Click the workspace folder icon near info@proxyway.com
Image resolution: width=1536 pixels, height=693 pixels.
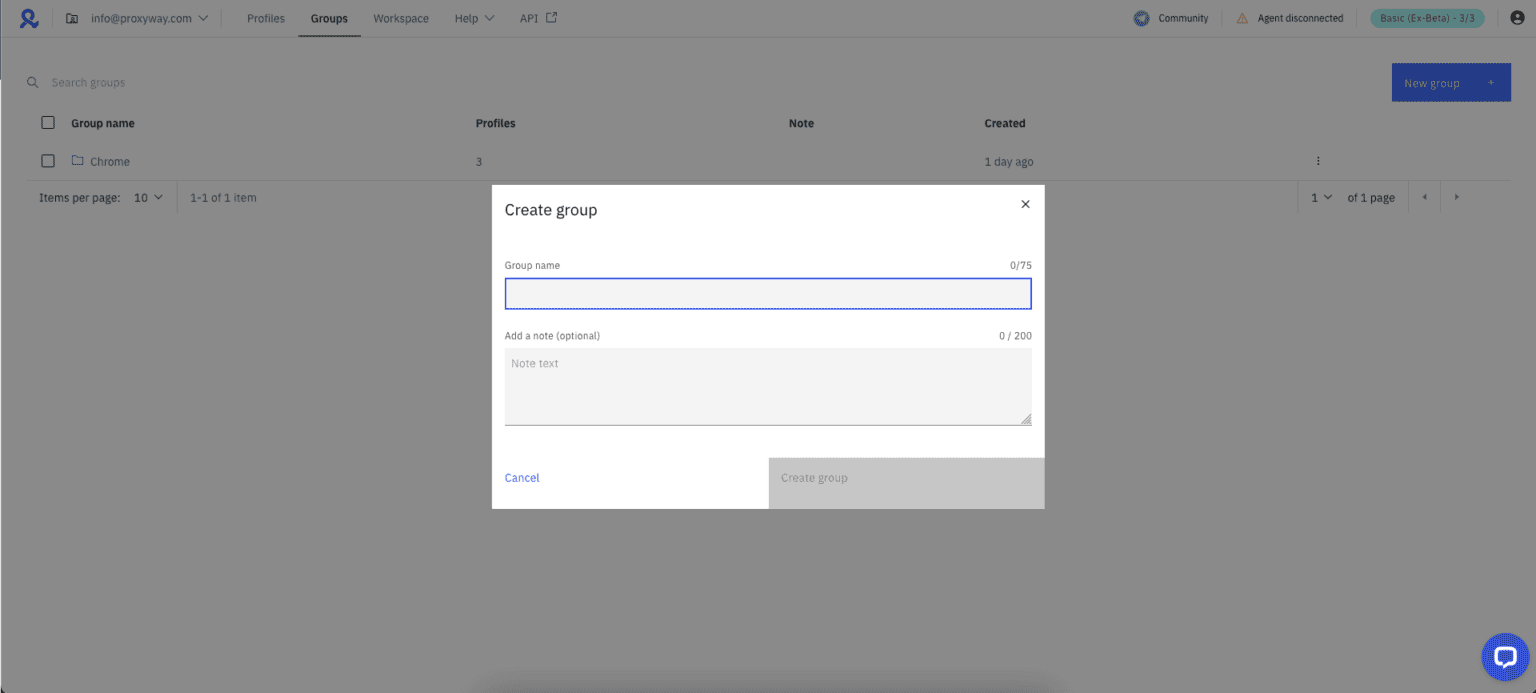click(70, 17)
